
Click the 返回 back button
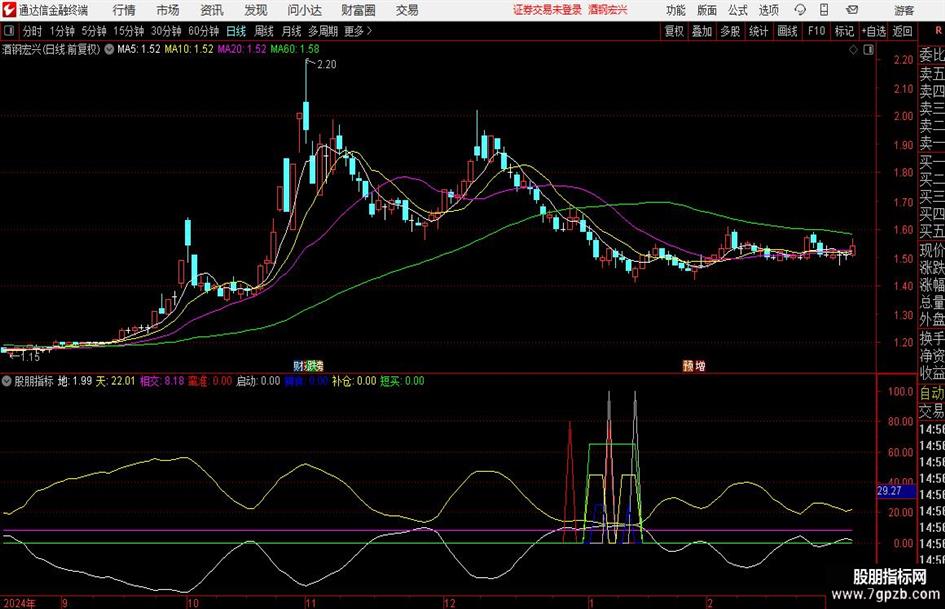(902, 31)
